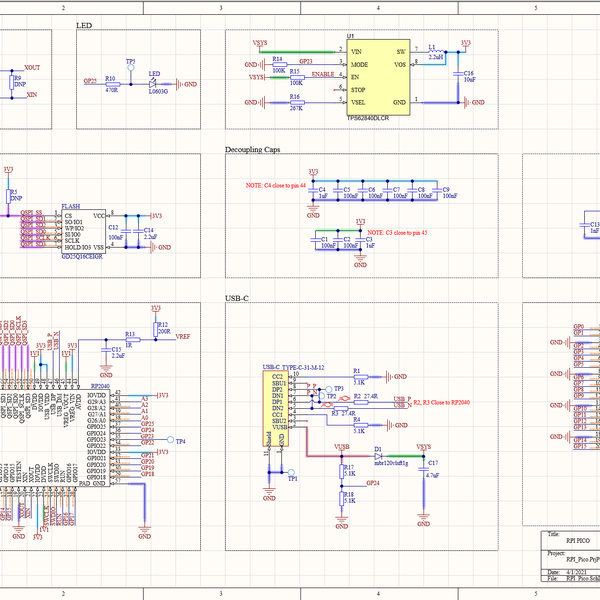Select capacitor C16 10uF
600x600 pixels.
[x=458, y=75]
